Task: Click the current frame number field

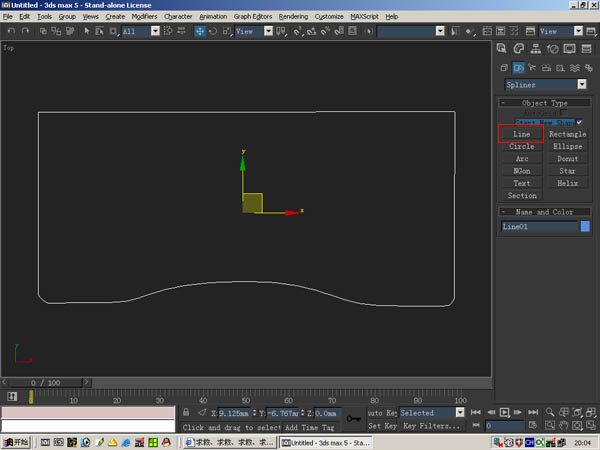Action: 504,426
